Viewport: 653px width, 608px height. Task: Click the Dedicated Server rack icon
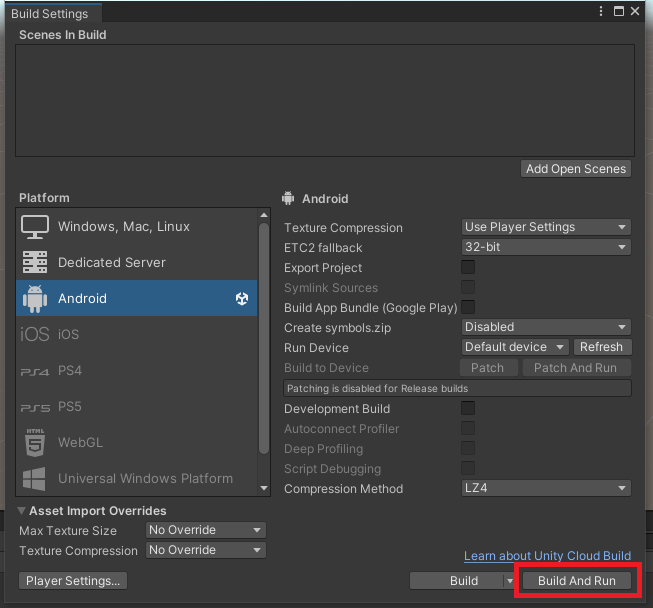(35, 262)
